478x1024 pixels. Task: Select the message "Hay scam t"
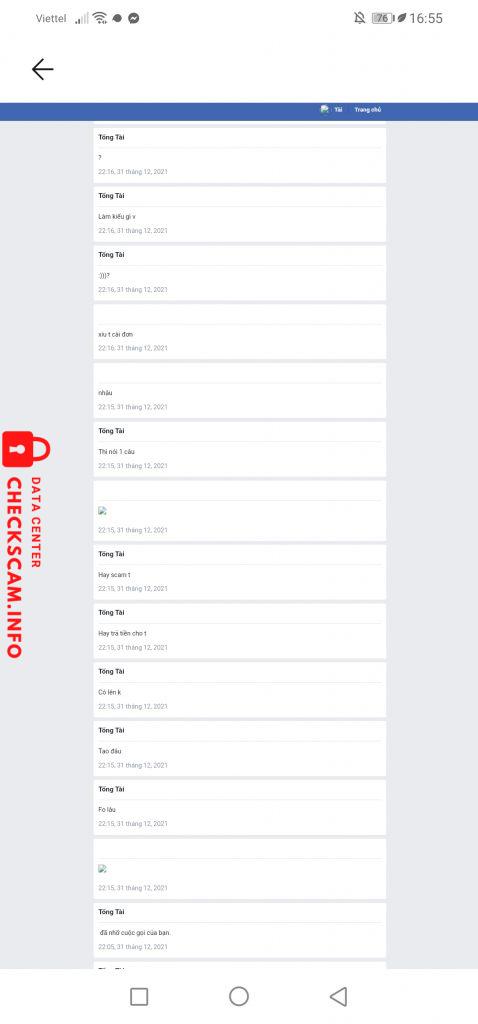114,575
